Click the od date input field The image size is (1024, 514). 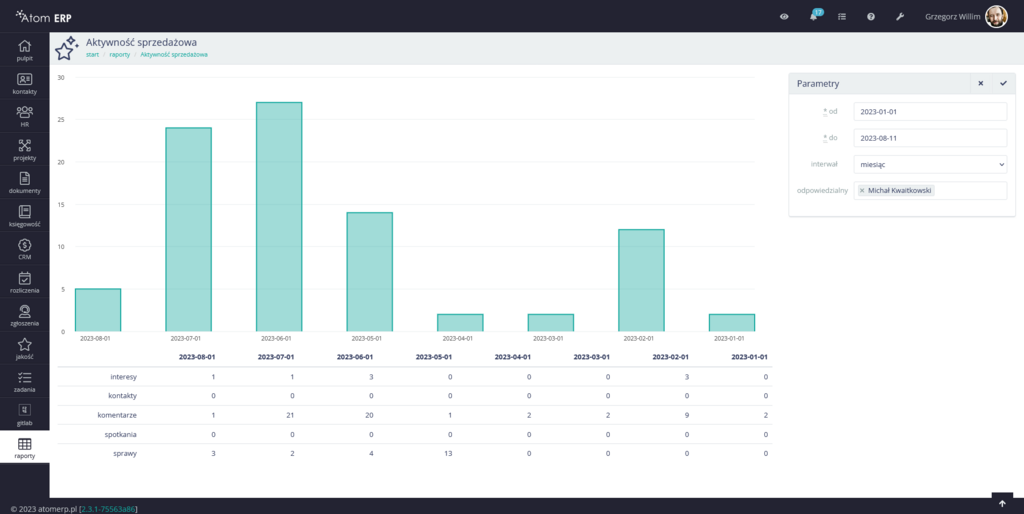(930, 112)
